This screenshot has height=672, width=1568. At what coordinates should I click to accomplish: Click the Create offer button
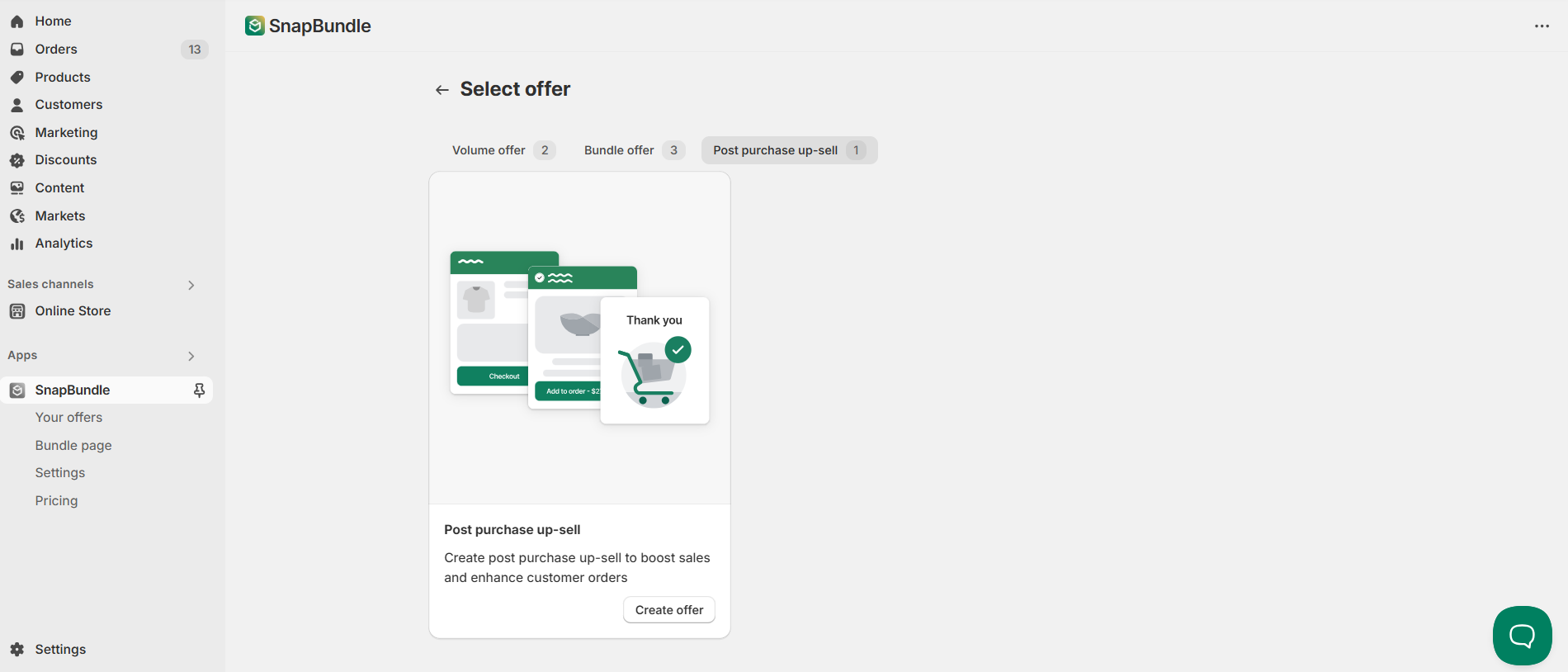pyautogui.click(x=669, y=610)
